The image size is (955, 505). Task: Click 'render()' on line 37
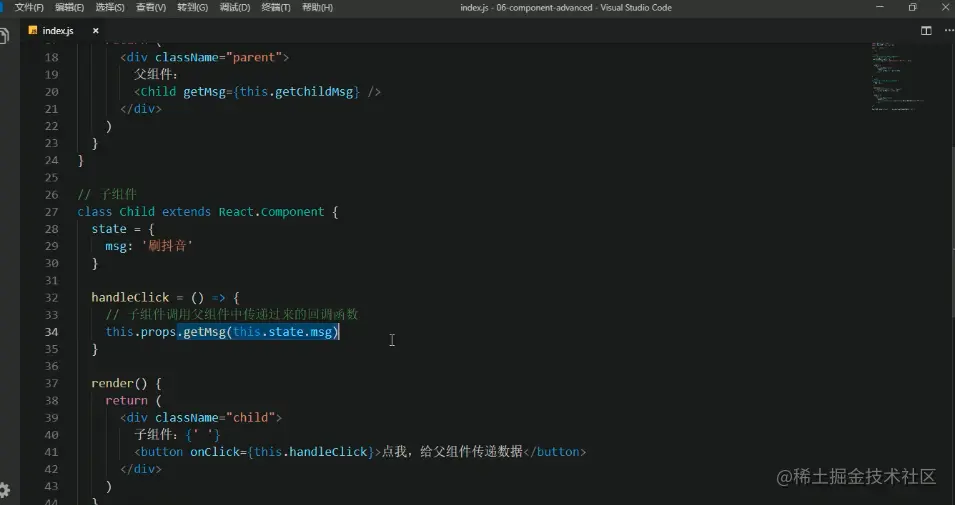tap(119, 383)
